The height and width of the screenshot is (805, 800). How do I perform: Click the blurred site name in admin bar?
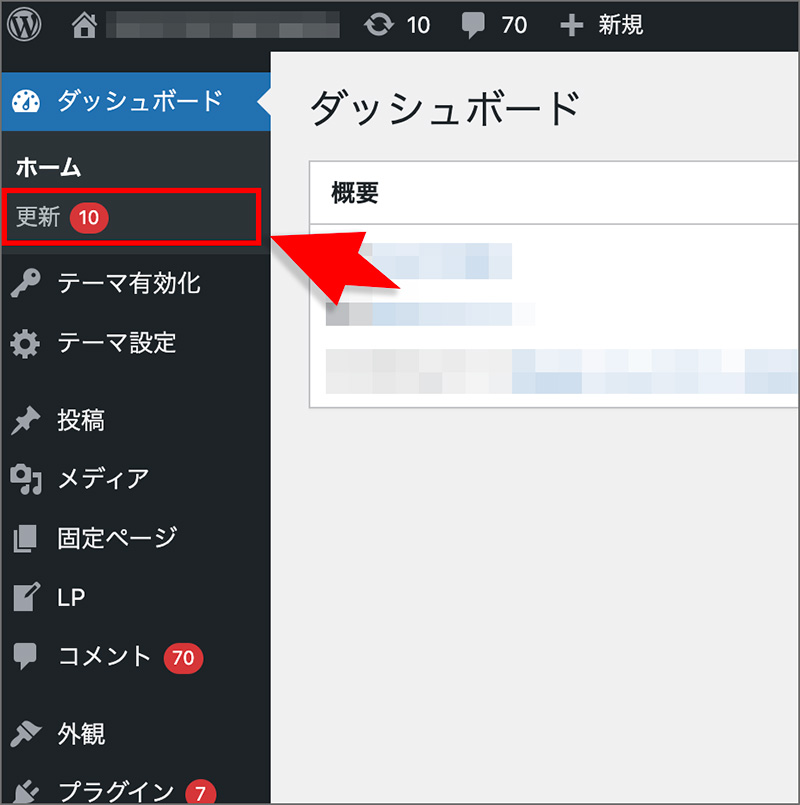click(x=223, y=25)
